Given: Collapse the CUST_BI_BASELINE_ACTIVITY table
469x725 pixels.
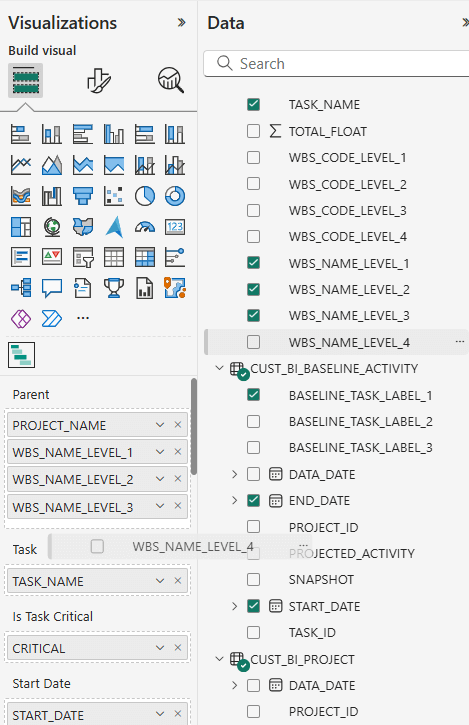Looking at the screenshot, I should click(220, 369).
